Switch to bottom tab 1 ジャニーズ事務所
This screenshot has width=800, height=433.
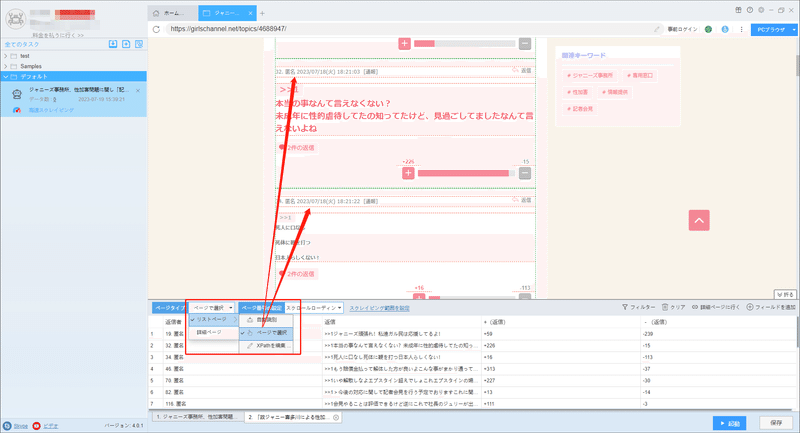tap(197, 417)
